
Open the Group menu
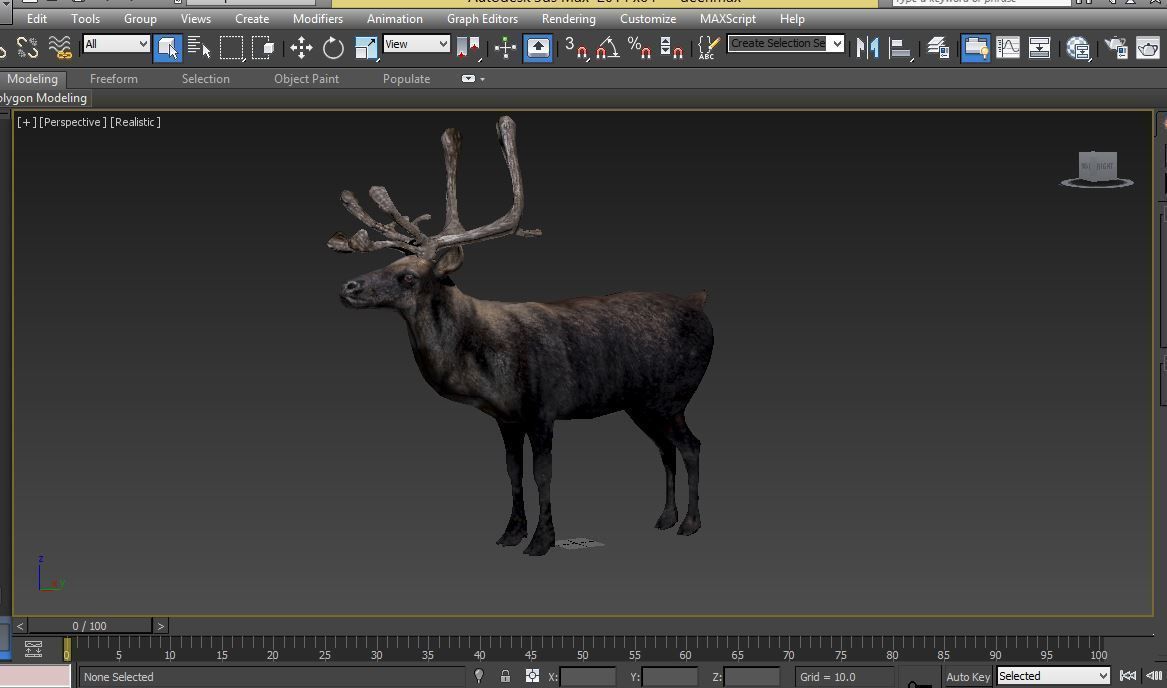(x=140, y=19)
